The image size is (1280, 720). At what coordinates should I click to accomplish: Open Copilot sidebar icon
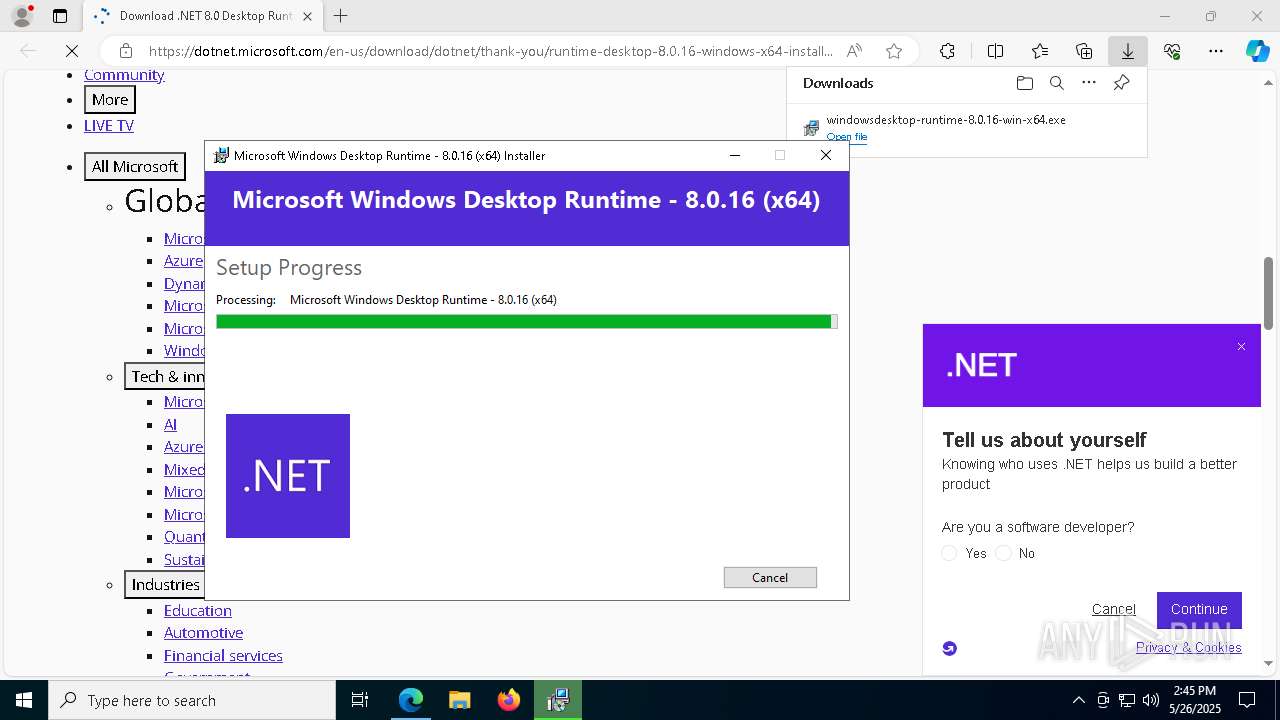coord(1258,51)
